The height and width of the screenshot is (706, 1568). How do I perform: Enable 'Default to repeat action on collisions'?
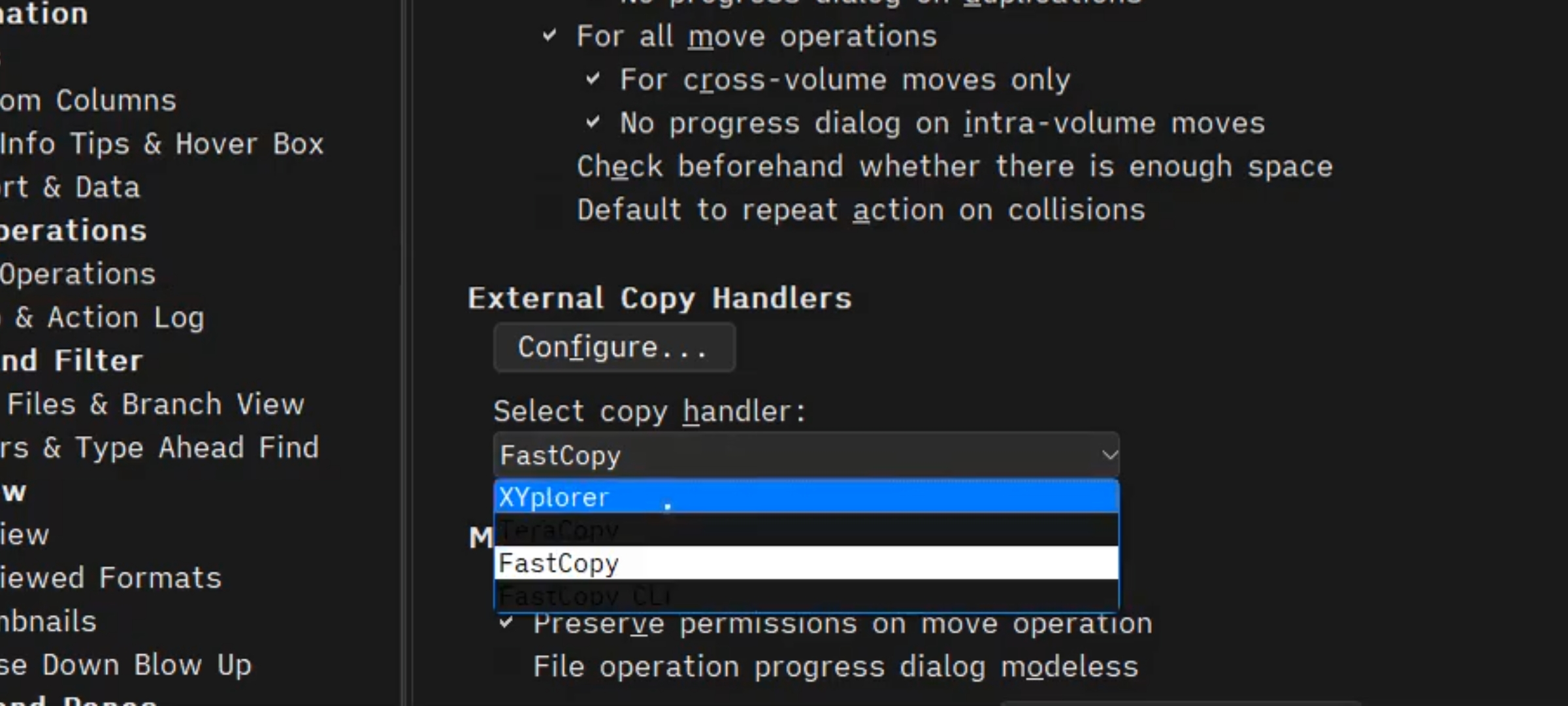[x=549, y=210]
